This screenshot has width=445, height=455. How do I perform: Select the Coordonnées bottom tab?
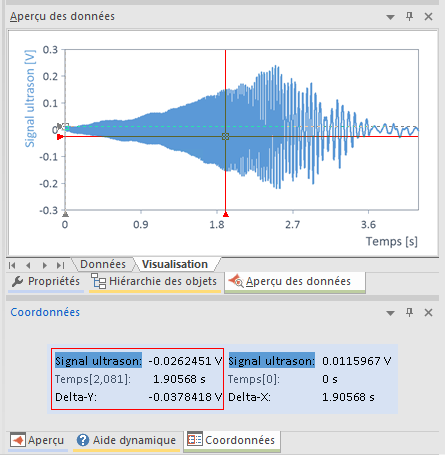(x=232, y=440)
